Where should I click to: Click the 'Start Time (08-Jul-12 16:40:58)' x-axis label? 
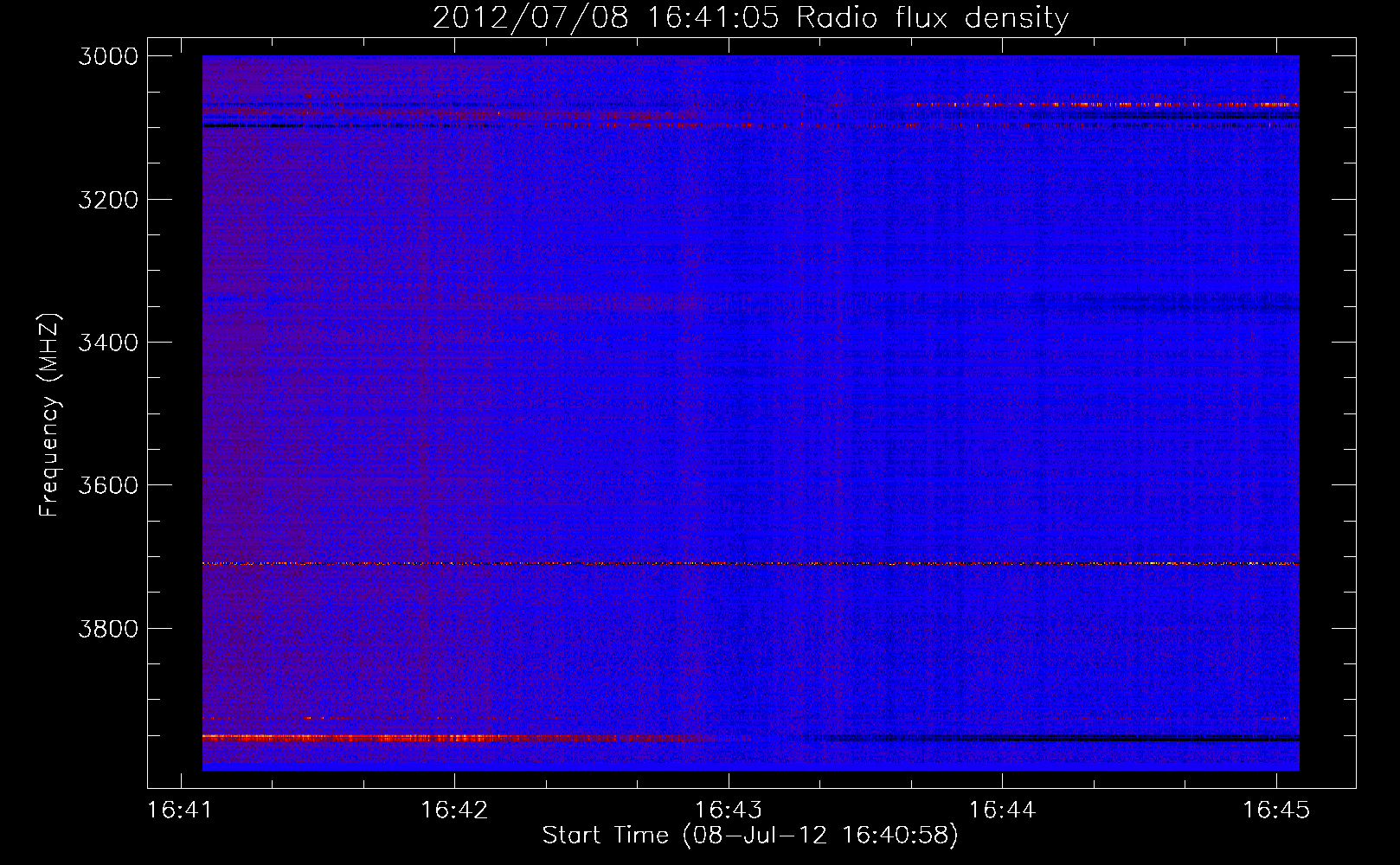(750, 836)
